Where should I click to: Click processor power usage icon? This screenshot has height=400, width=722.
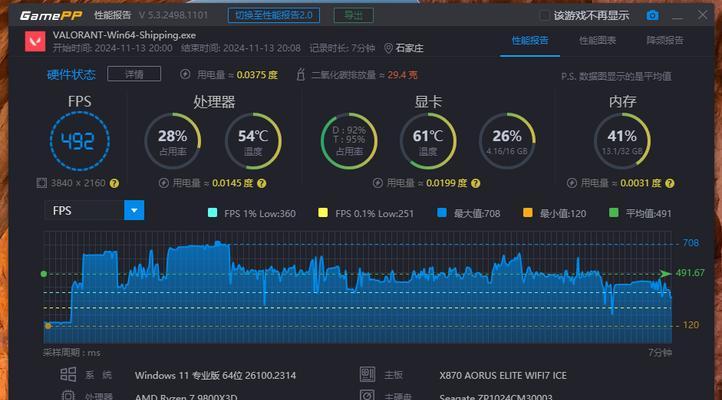click(163, 183)
